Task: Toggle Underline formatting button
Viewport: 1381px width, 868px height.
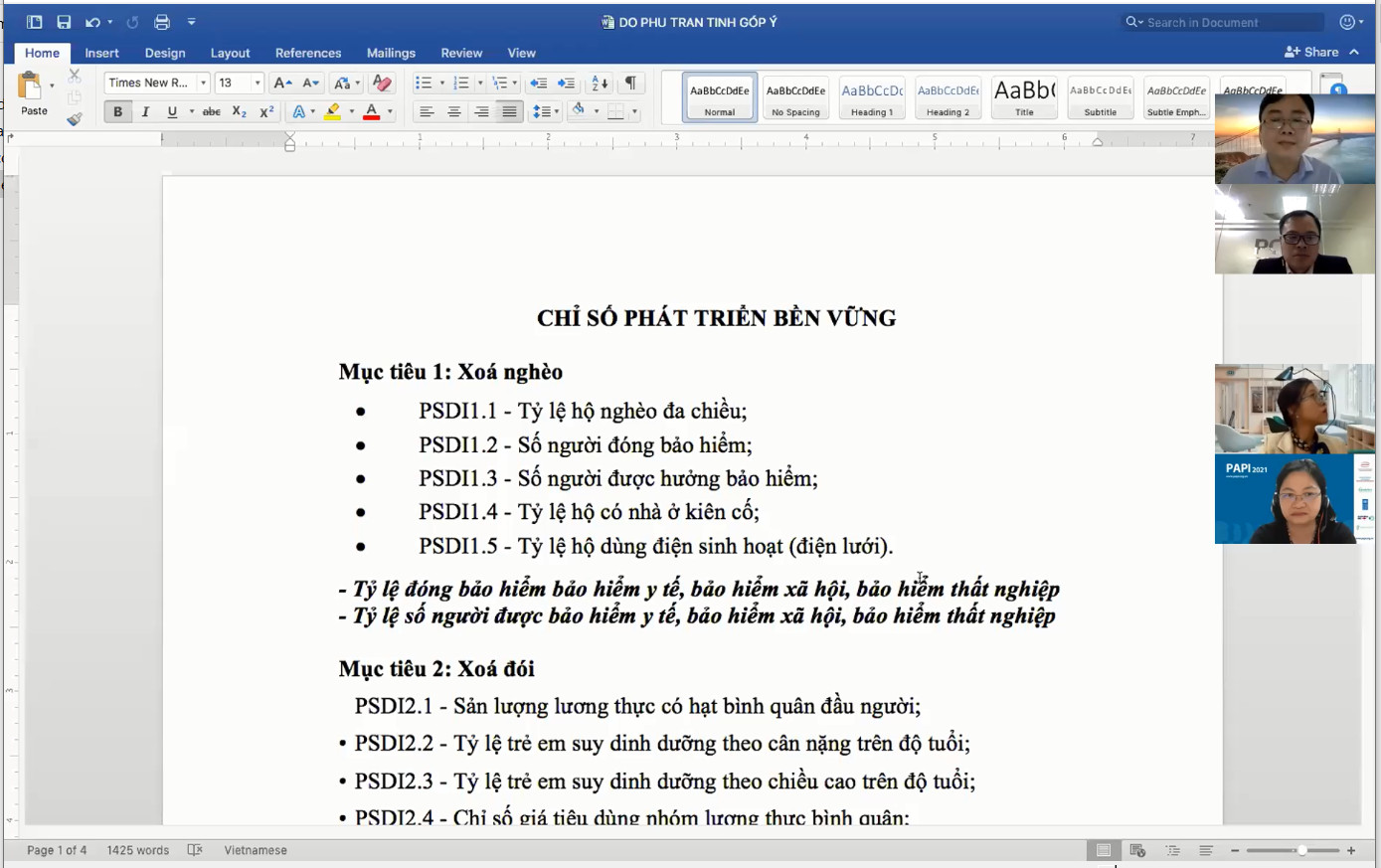Action: pyautogui.click(x=172, y=112)
